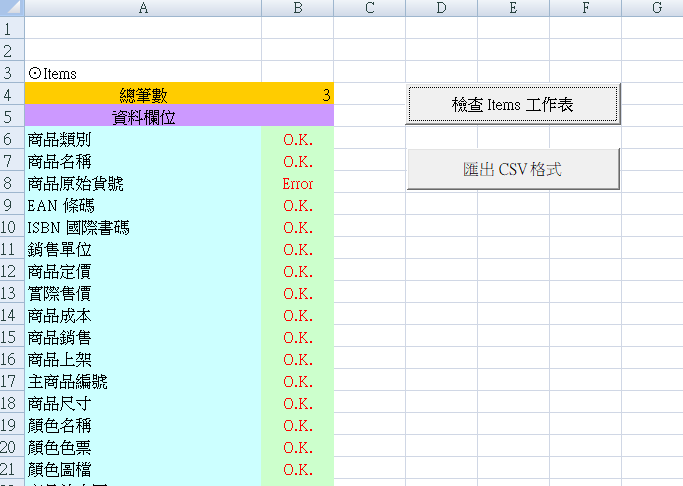
Task: Select O.K. status beside 顏色圖檔
Action: (298, 468)
